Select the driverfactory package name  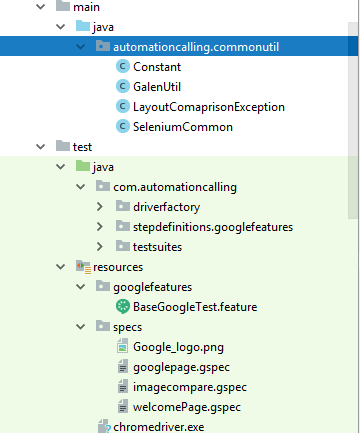(167, 207)
